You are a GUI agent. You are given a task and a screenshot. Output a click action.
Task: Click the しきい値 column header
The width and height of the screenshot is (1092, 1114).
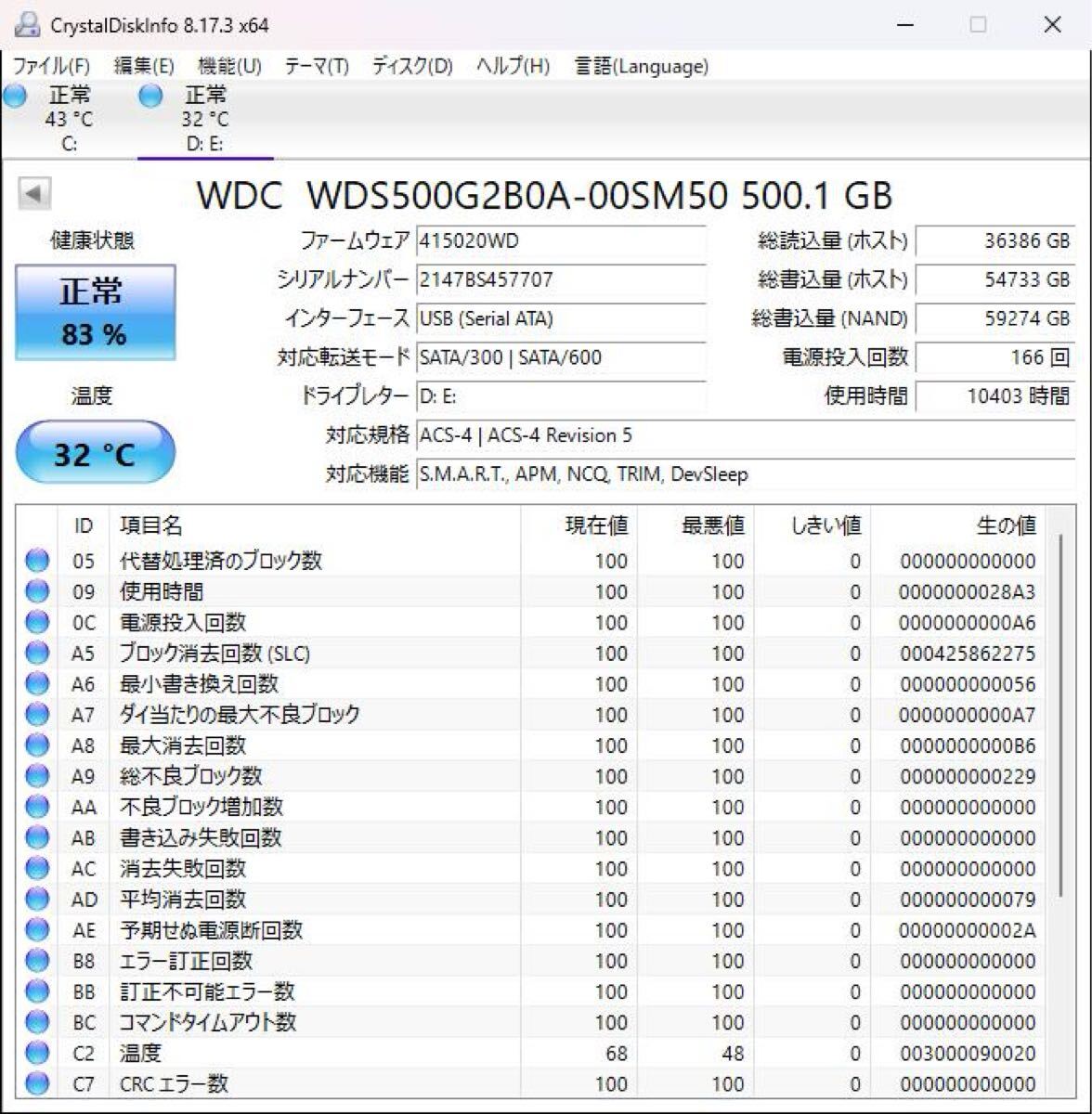(812, 525)
